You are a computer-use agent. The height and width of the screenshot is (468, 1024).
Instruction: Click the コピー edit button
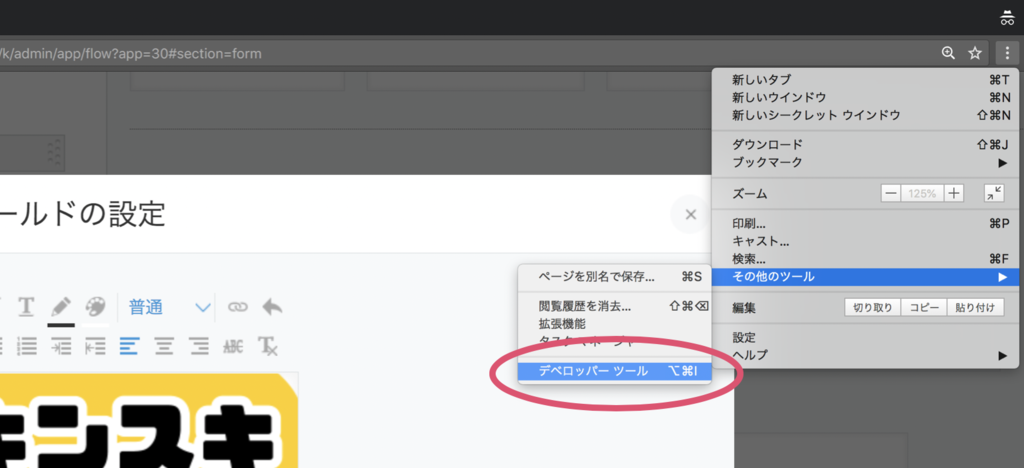924,307
